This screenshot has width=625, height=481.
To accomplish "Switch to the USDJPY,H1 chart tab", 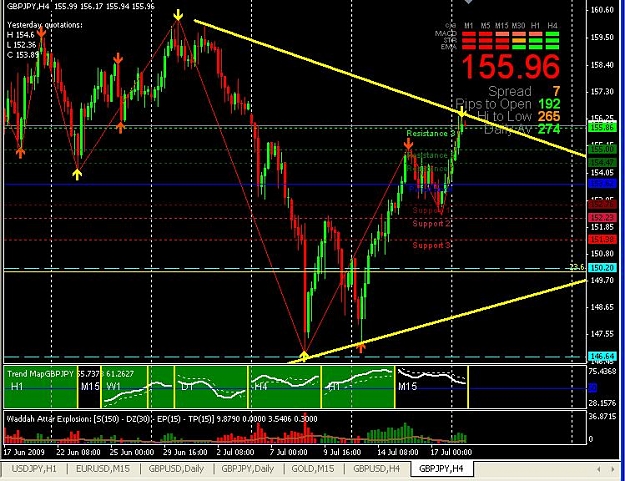I will coord(34,469).
